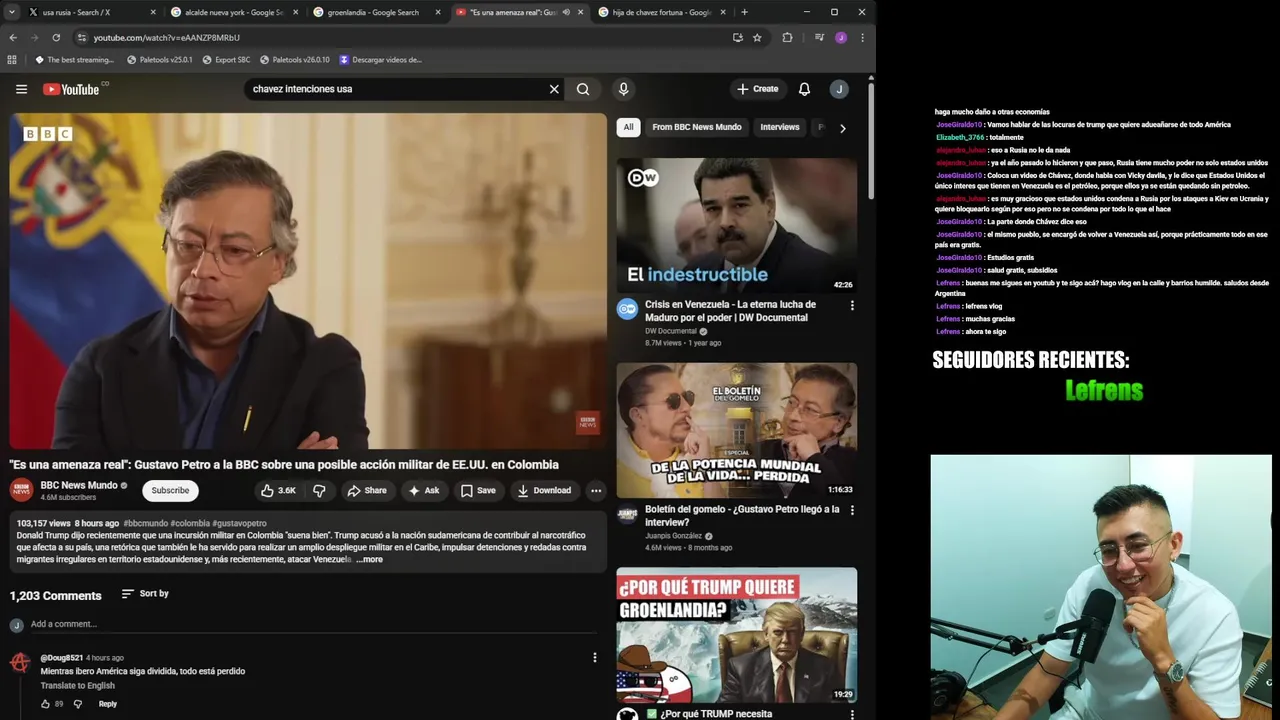Open more actions ellipsis under video
The width and height of the screenshot is (1280, 720).
click(596, 490)
